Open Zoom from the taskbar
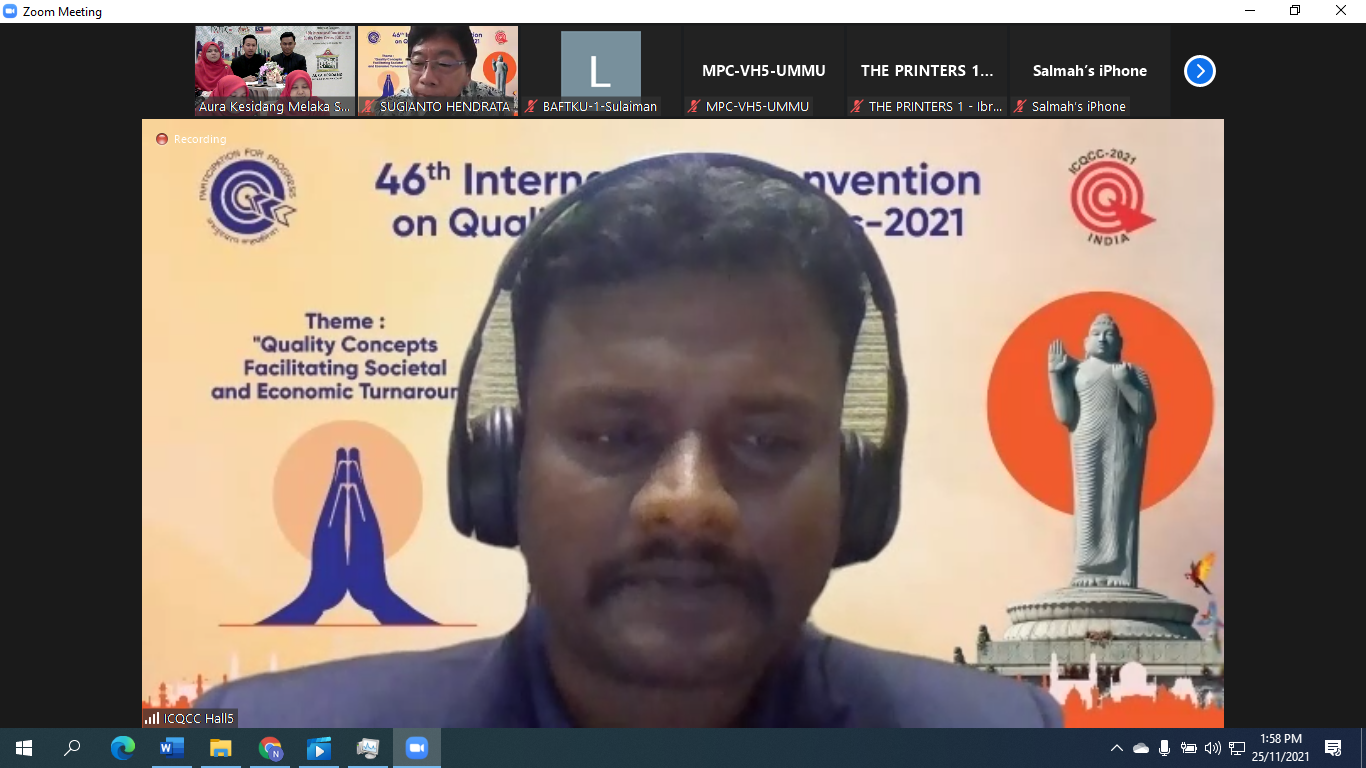 coord(416,747)
